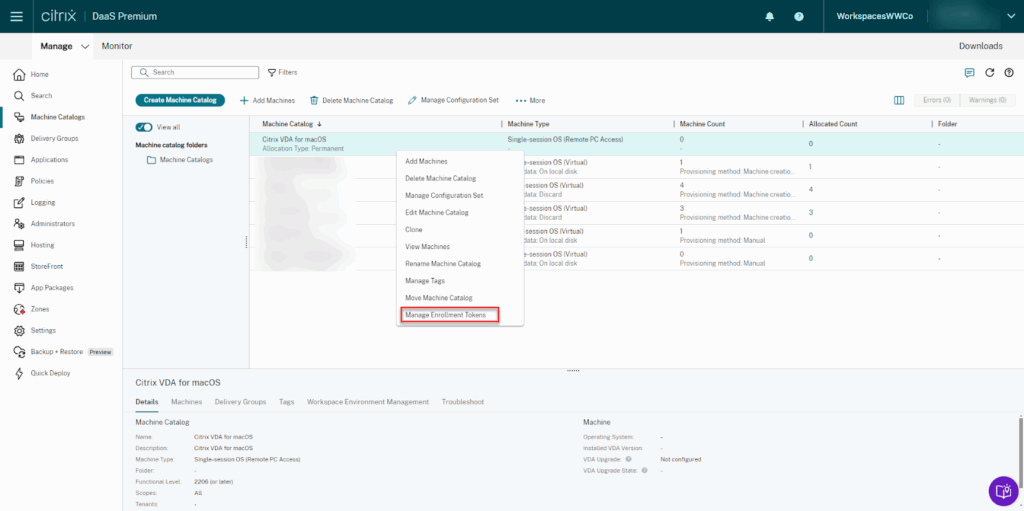The height and width of the screenshot is (511, 1024).
Task: Click the Errors (0) button
Action: (937, 100)
